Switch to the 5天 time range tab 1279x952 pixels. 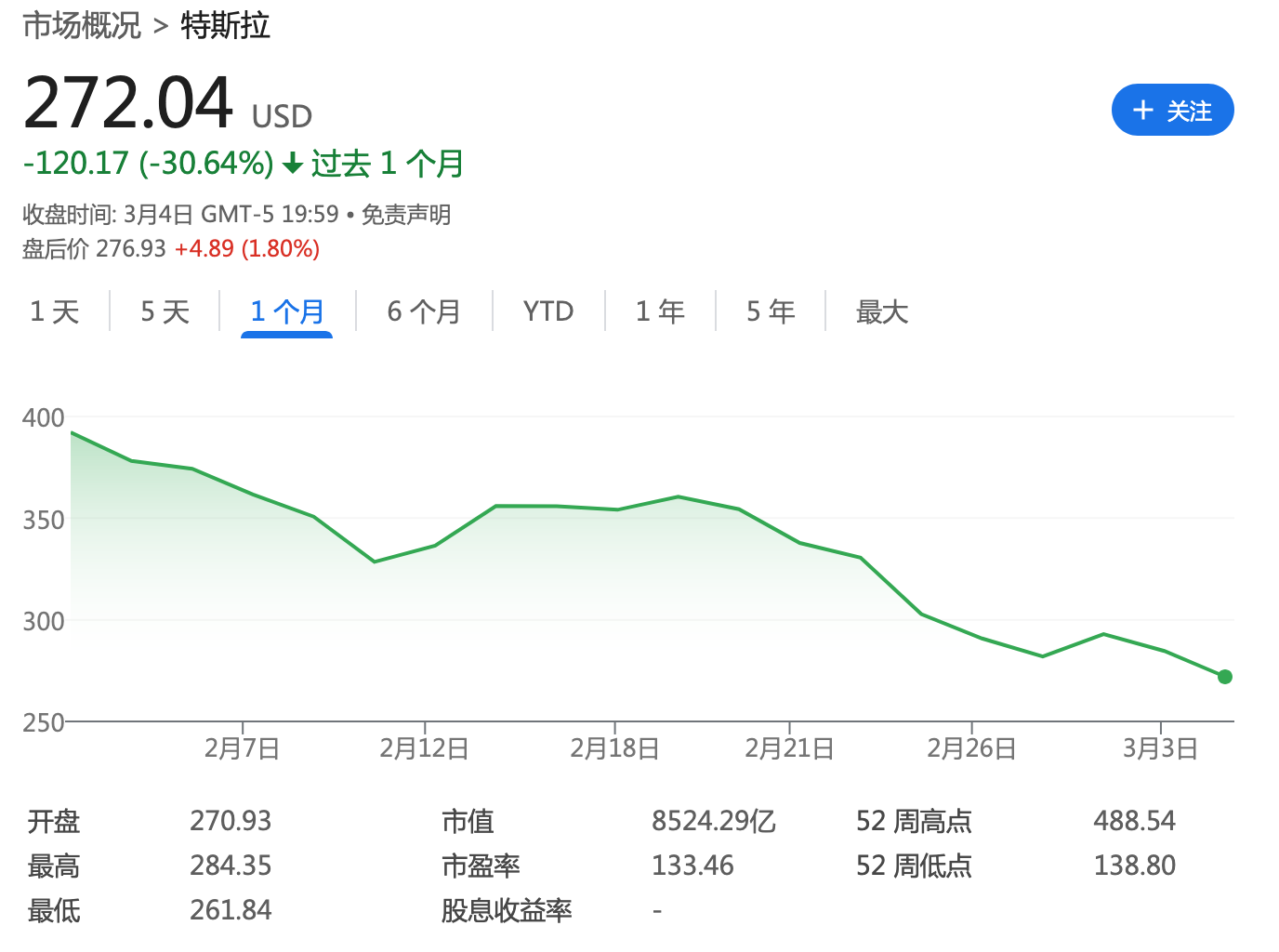tap(163, 311)
